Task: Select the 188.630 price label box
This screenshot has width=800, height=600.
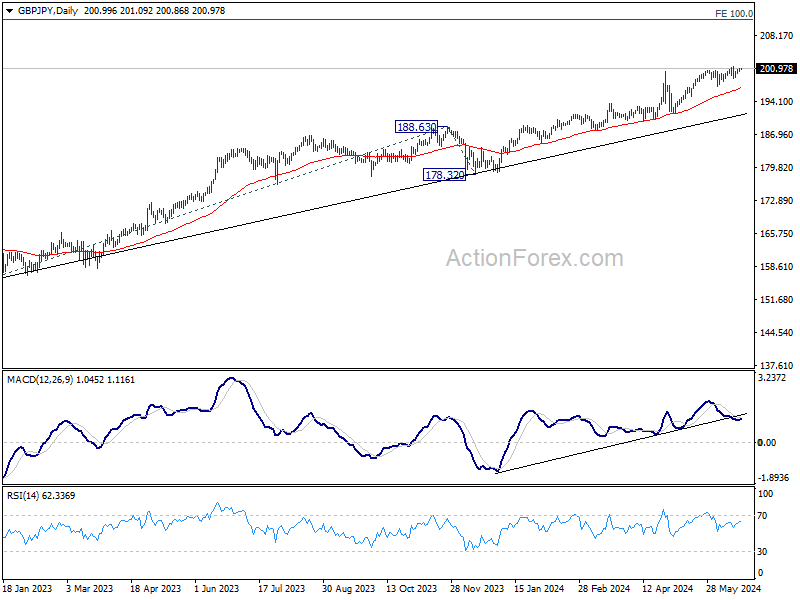Action: click(416, 127)
